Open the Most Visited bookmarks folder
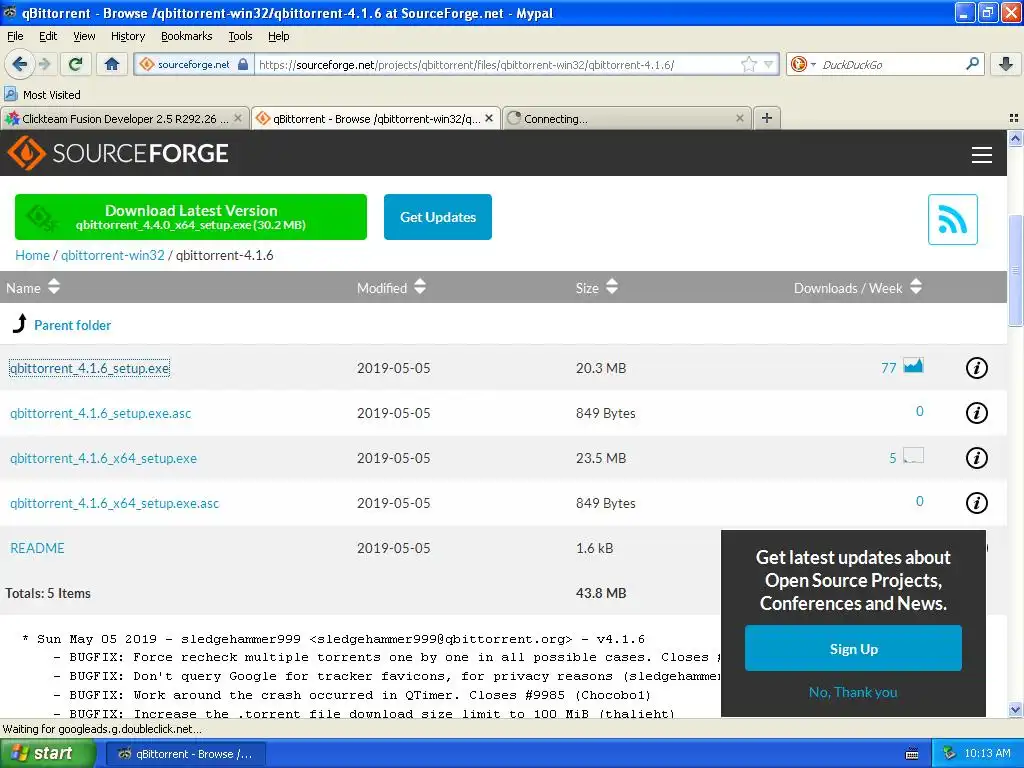The width and height of the screenshot is (1024, 768). pos(43,95)
